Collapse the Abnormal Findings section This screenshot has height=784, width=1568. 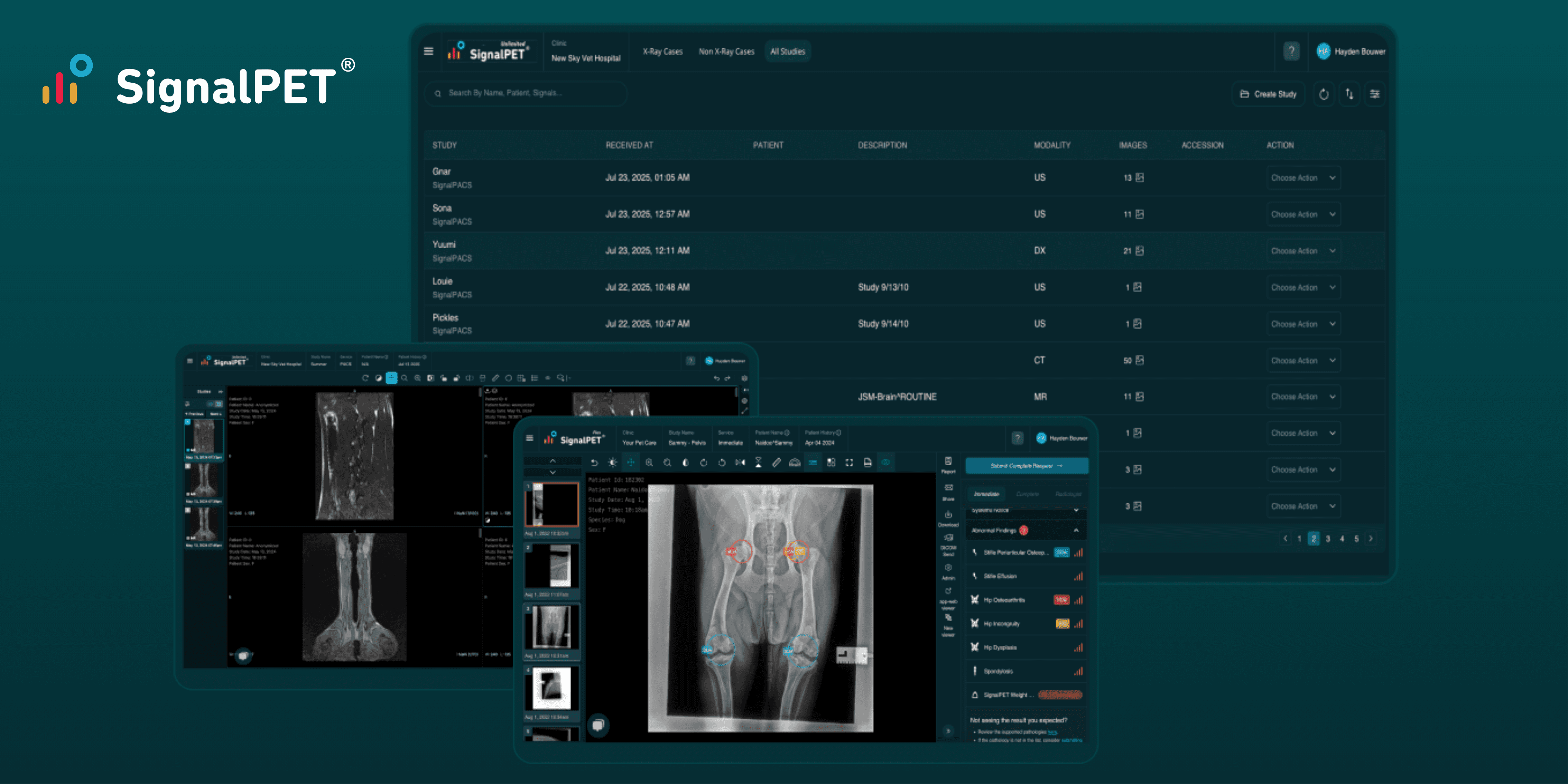point(1076,530)
